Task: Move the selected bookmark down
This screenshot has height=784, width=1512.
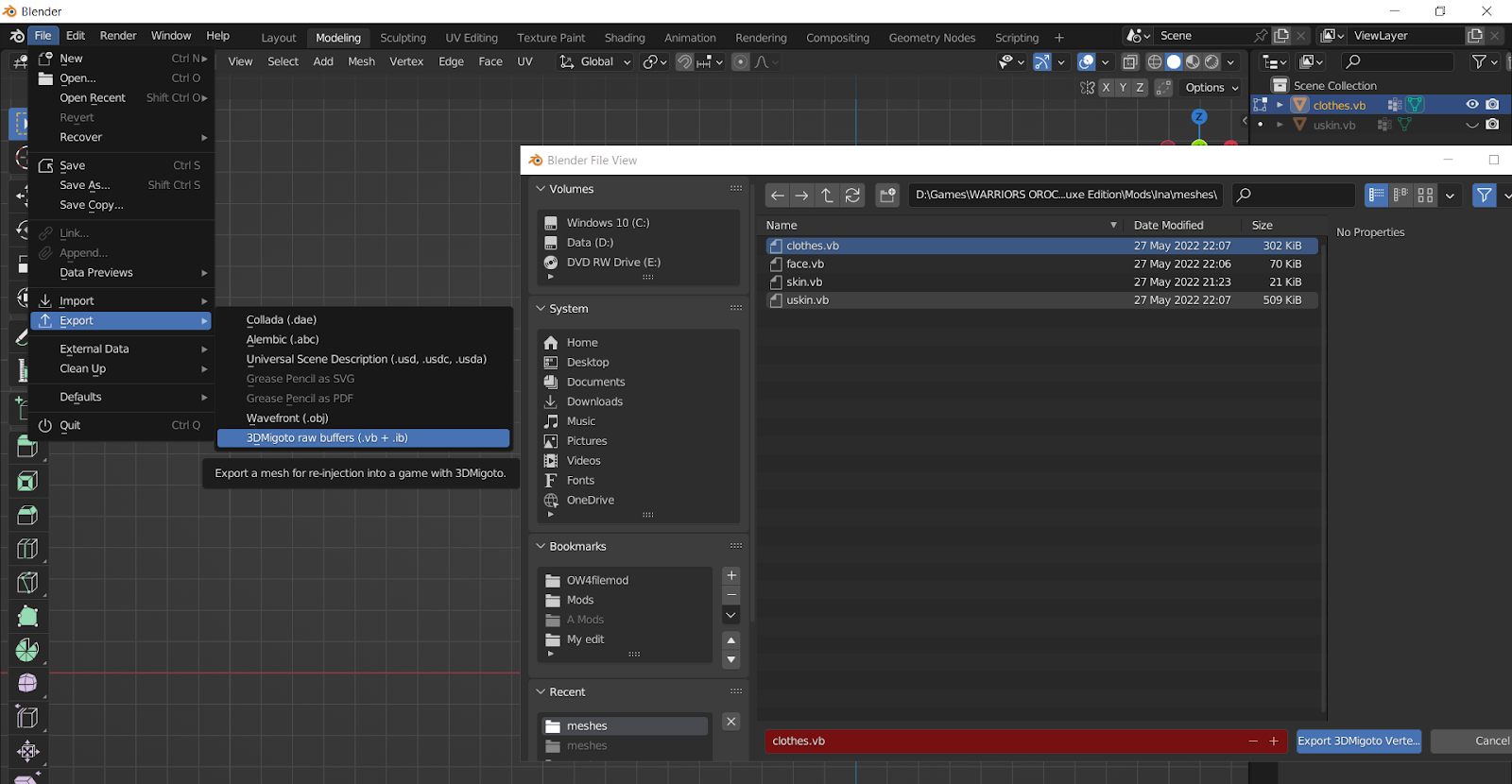Action: (731, 659)
